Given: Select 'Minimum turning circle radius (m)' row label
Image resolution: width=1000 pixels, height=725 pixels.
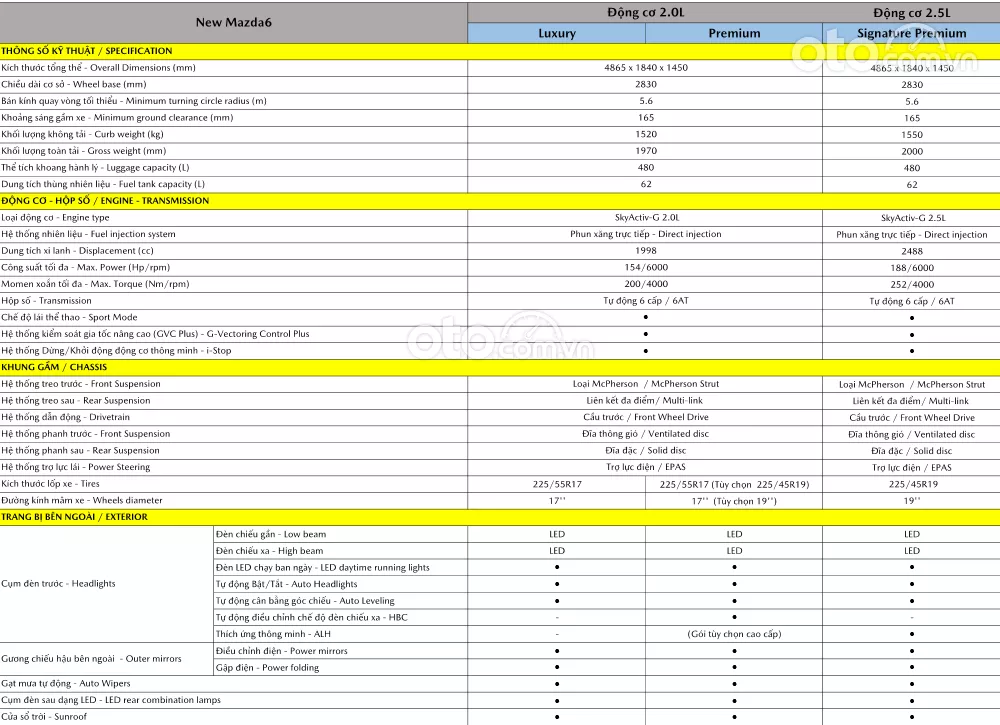Looking at the screenshot, I should [x=134, y=101].
